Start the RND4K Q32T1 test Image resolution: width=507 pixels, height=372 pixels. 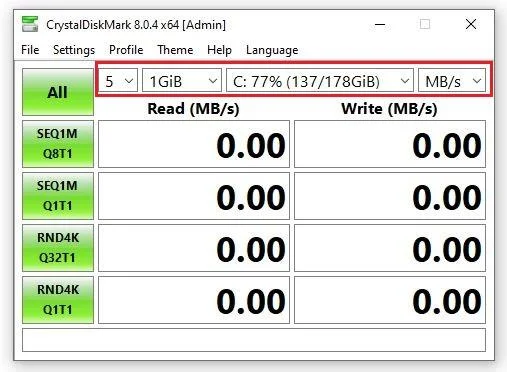(58, 248)
